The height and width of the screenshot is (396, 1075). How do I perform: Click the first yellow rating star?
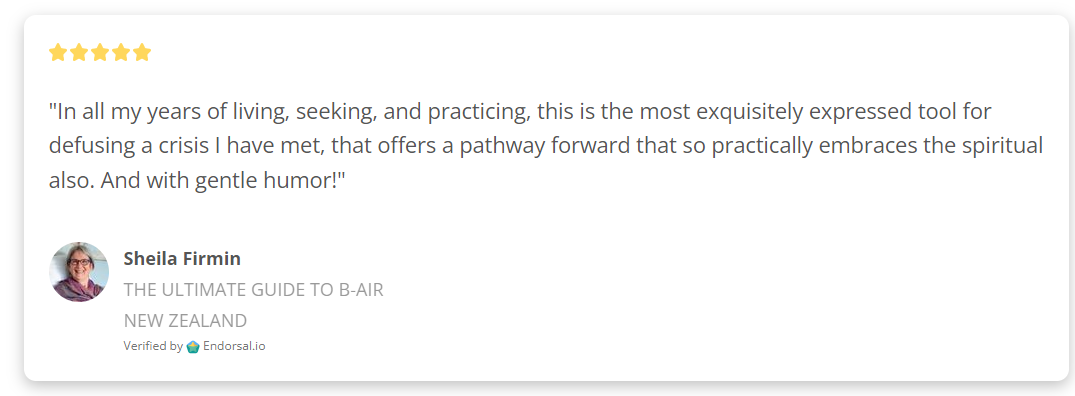pyautogui.click(x=58, y=53)
